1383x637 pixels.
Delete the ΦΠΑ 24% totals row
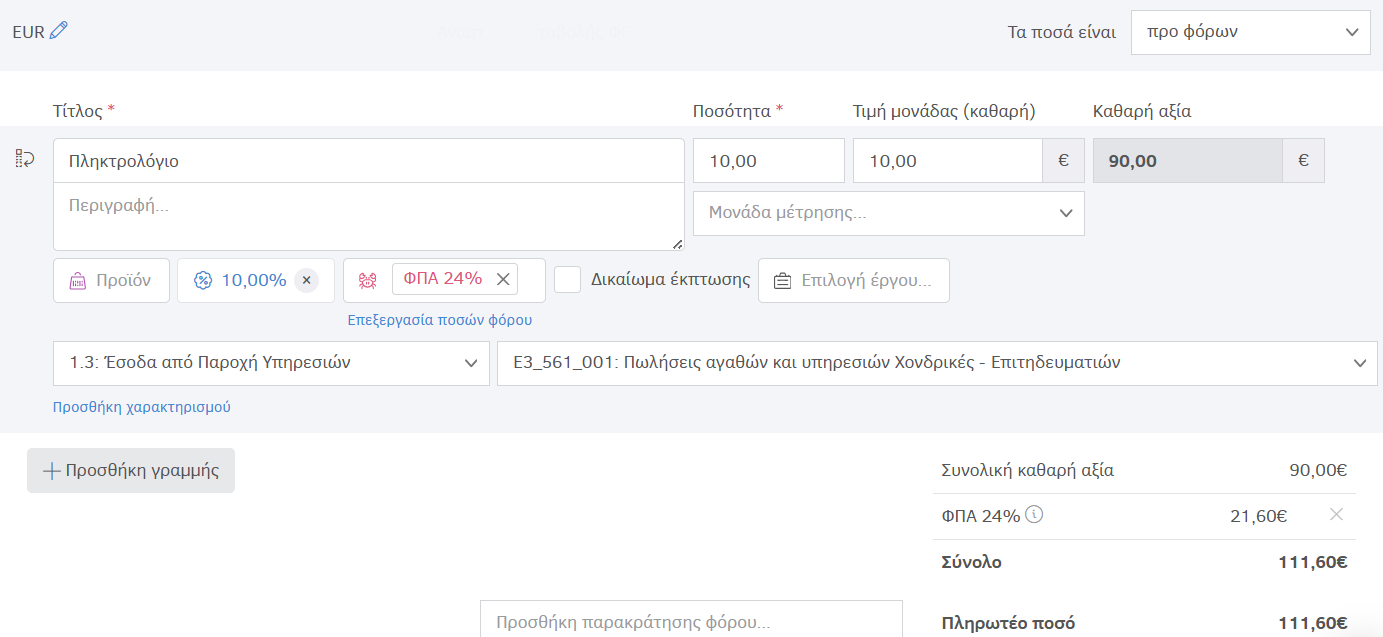[x=1336, y=515]
